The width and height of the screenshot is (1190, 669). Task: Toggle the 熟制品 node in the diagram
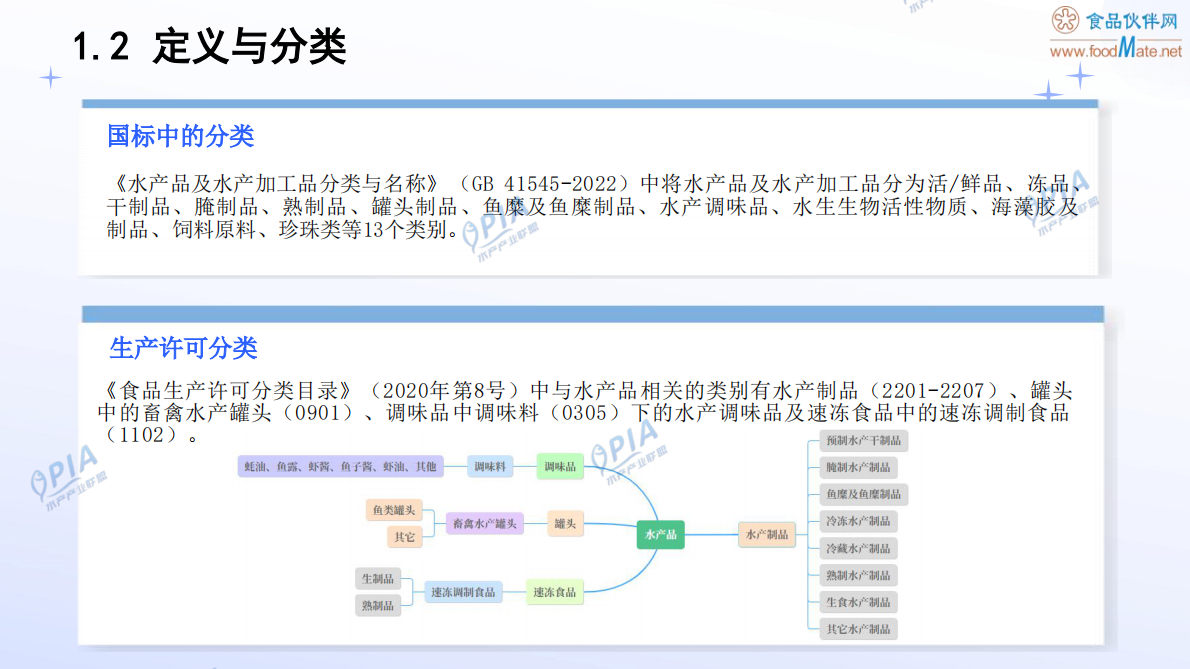point(377,606)
